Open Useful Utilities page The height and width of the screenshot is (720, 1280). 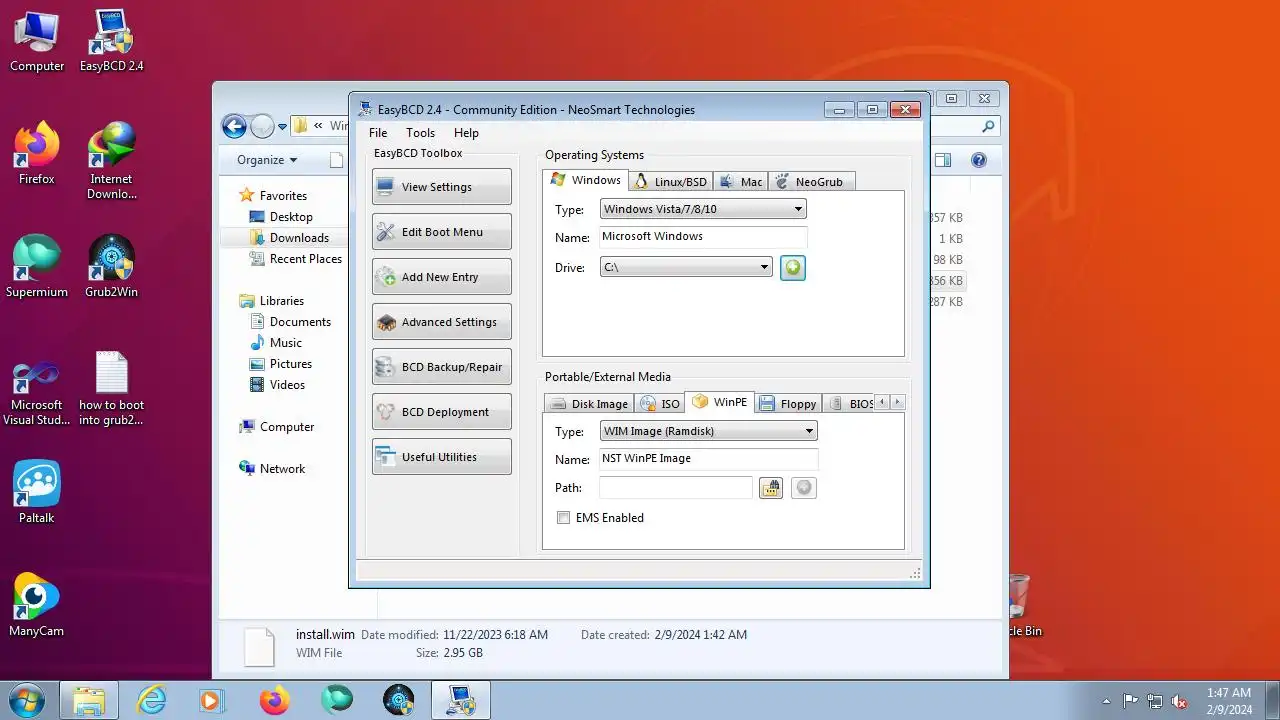tap(441, 457)
